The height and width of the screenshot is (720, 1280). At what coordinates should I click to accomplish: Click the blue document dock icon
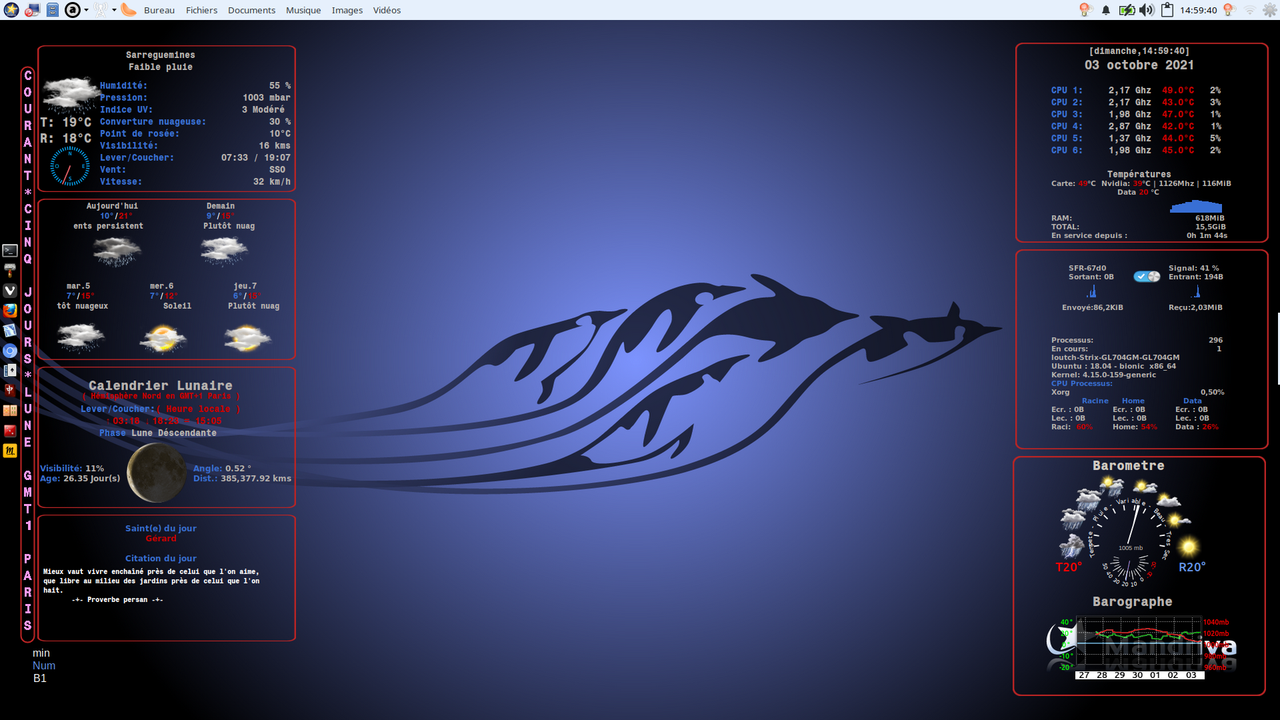(x=10, y=331)
